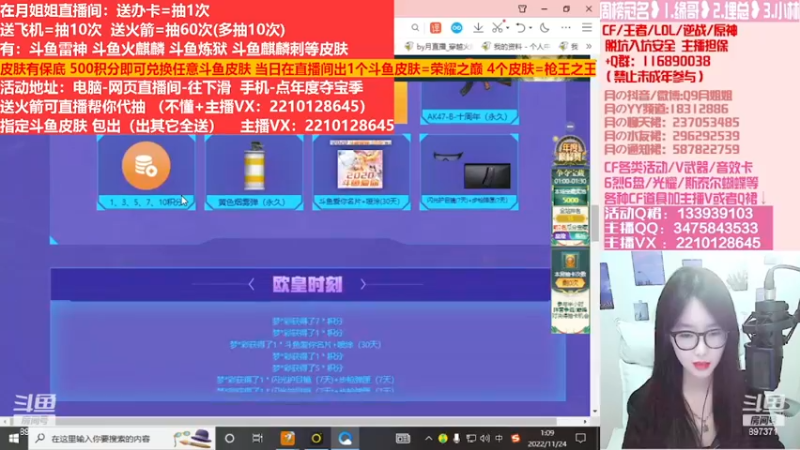Screen dimensions: 800x450
Task: Select the 1、3、5、7、10积分 prize card
Action: (146, 172)
